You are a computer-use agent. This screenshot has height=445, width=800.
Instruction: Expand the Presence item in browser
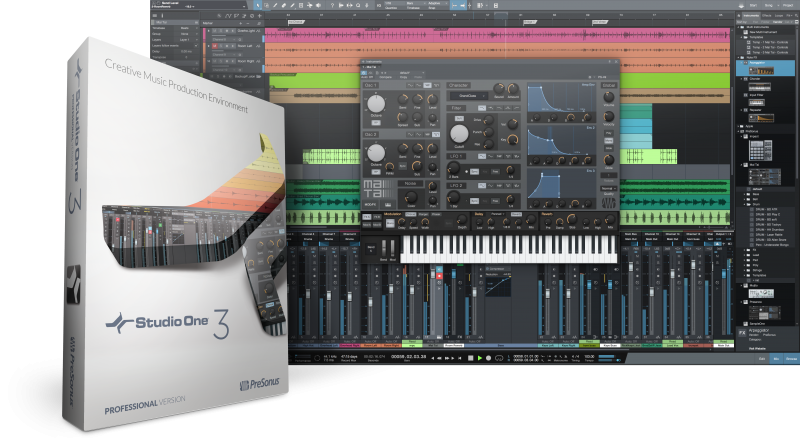pos(741,302)
